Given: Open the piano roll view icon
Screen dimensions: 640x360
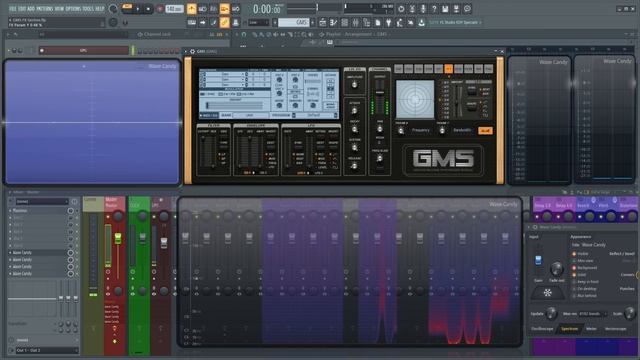Looking at the screenshot, I should point(333,22).
